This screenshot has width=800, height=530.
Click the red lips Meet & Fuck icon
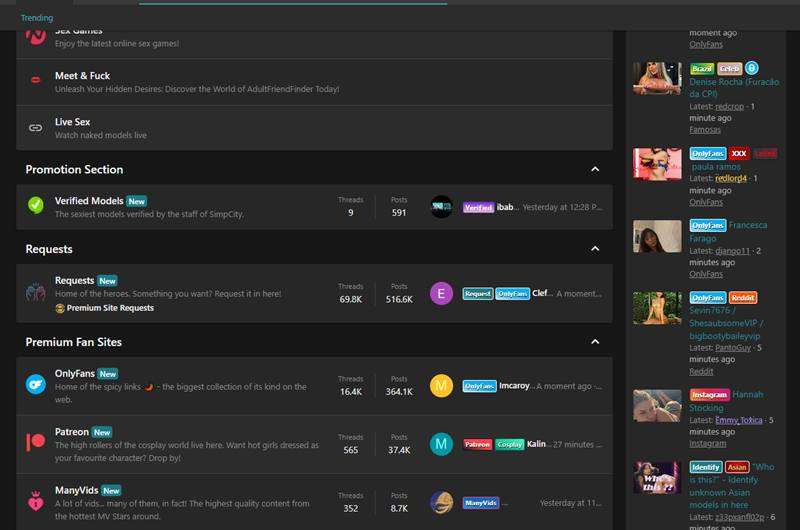[x=36, y=80]
